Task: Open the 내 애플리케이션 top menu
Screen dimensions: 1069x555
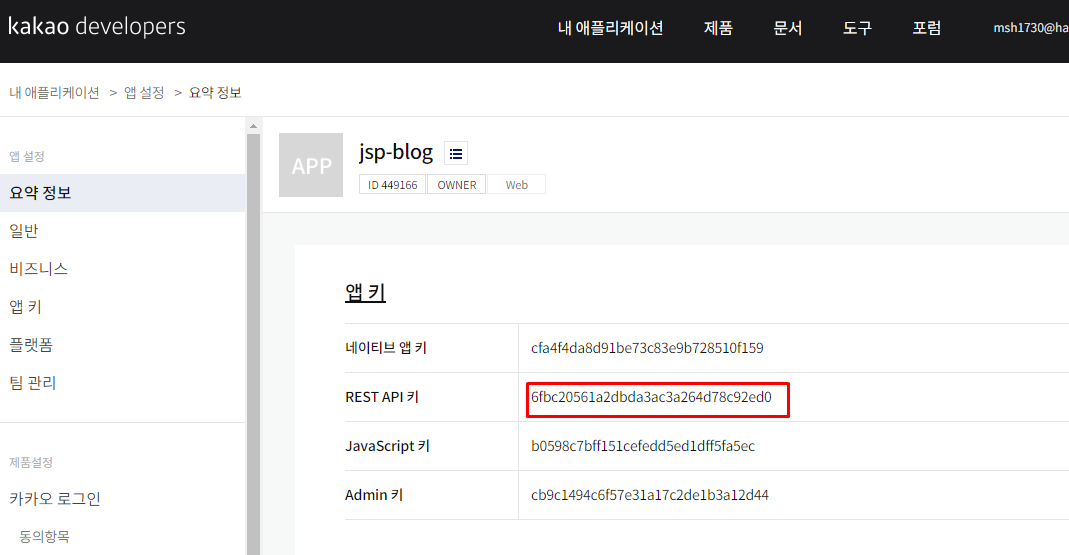Action: click(610, 28)
